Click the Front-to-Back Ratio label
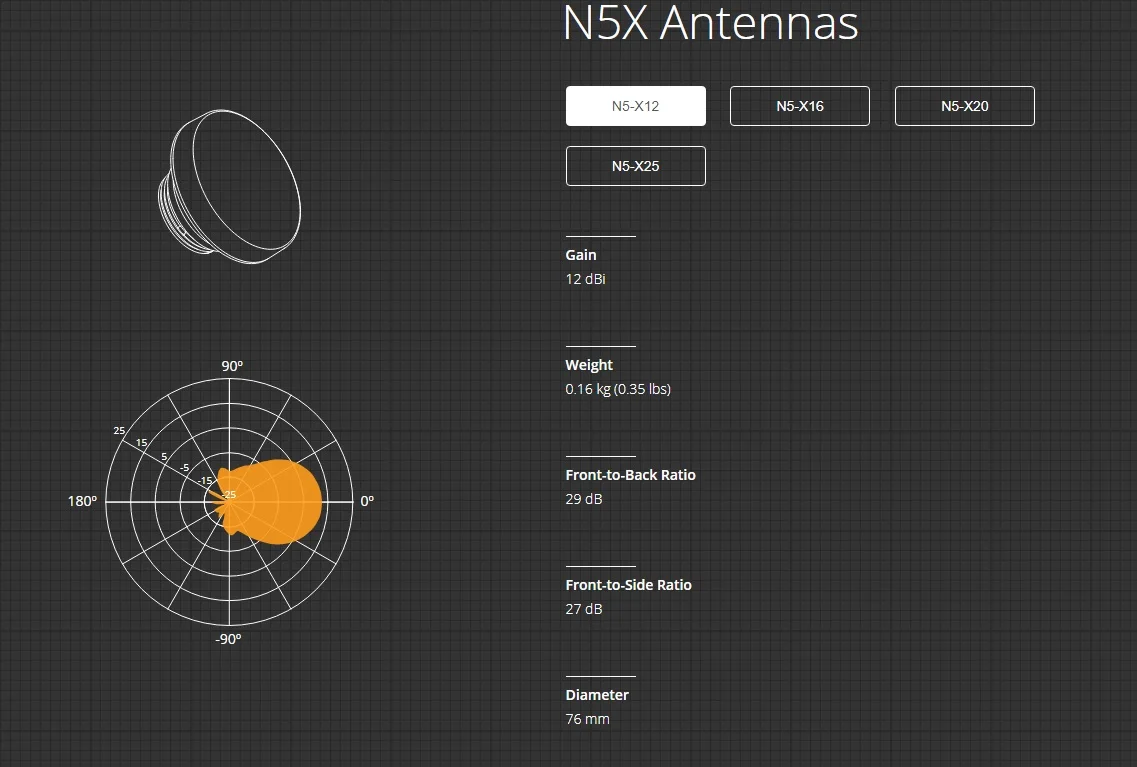The height and width of the screenshot is (767, 1137). [630, 476]
